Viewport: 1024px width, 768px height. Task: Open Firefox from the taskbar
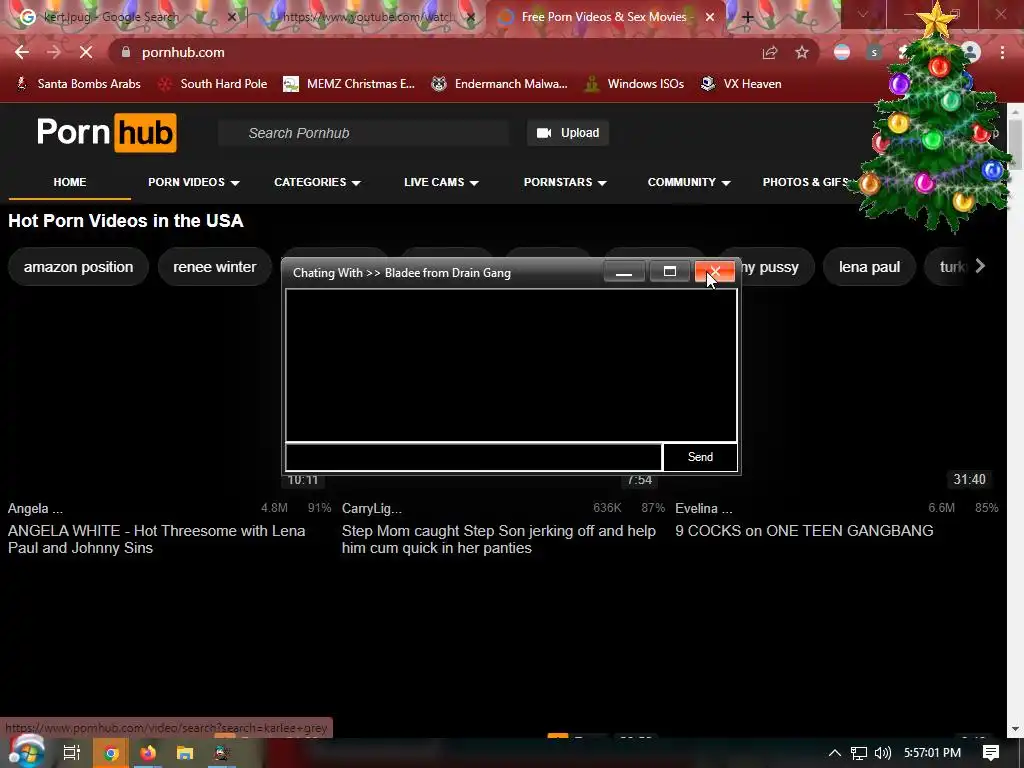click(x=148, y=753)
